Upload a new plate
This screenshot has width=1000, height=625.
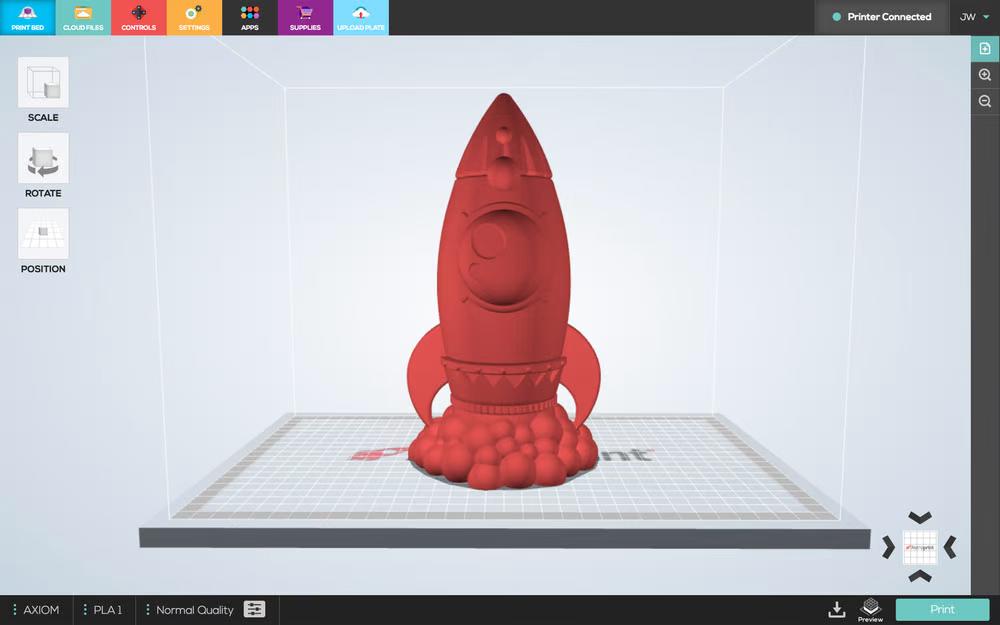click(361, 17)
